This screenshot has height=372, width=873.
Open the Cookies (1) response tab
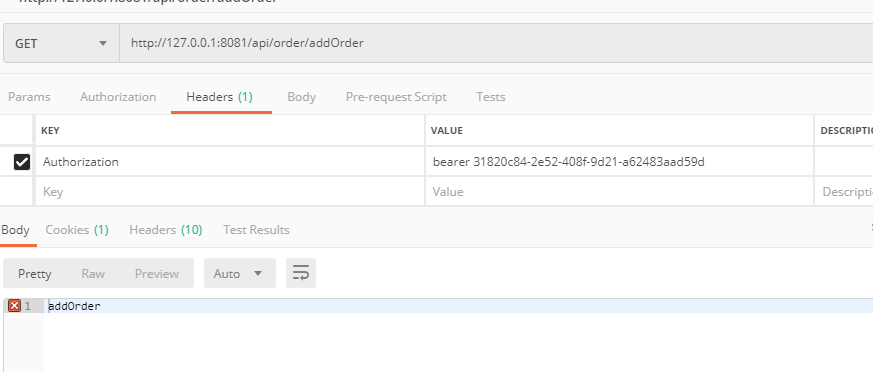click(77, 229)
